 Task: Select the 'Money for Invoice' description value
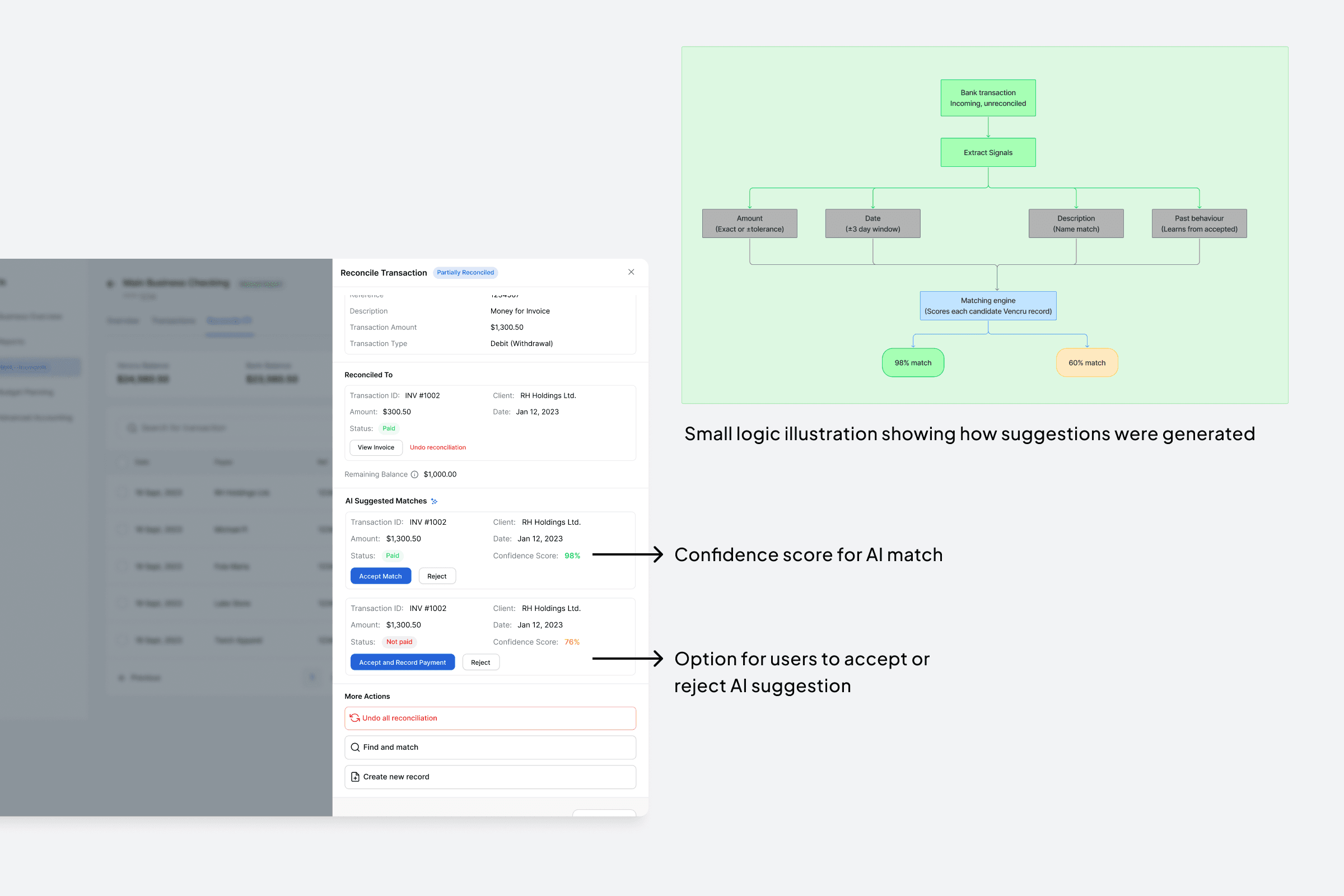coord(520,311)
